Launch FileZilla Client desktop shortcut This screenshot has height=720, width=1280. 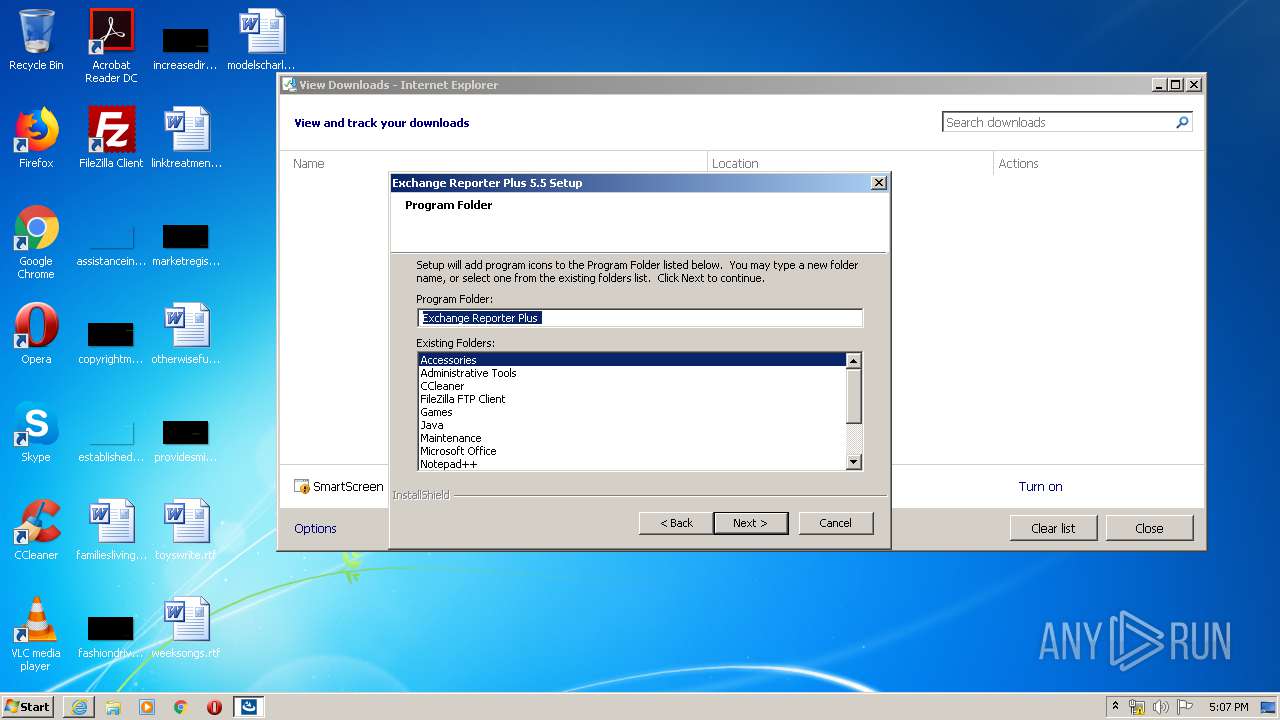coord(111,138)
